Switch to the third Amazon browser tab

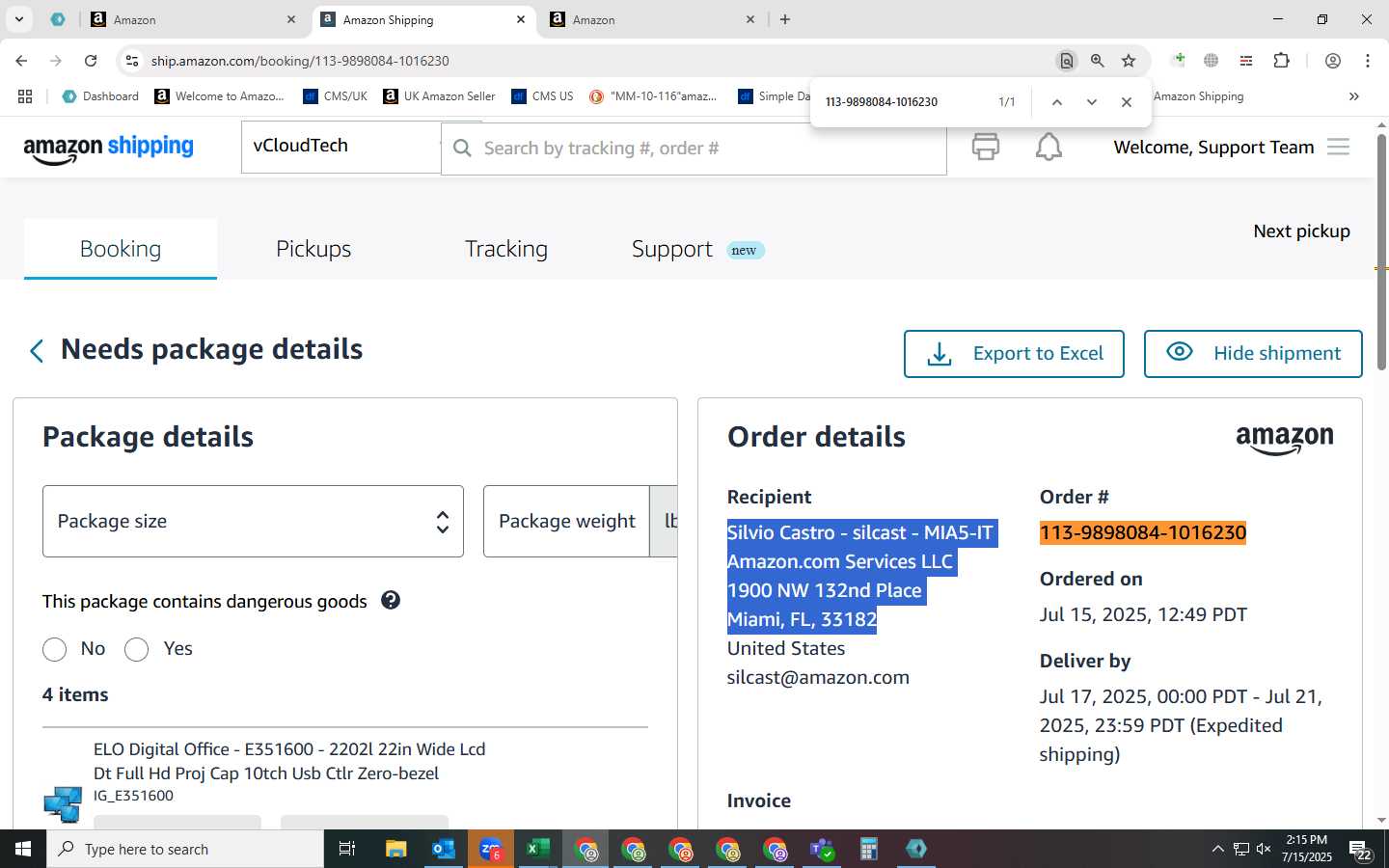(x=652, y=19)
